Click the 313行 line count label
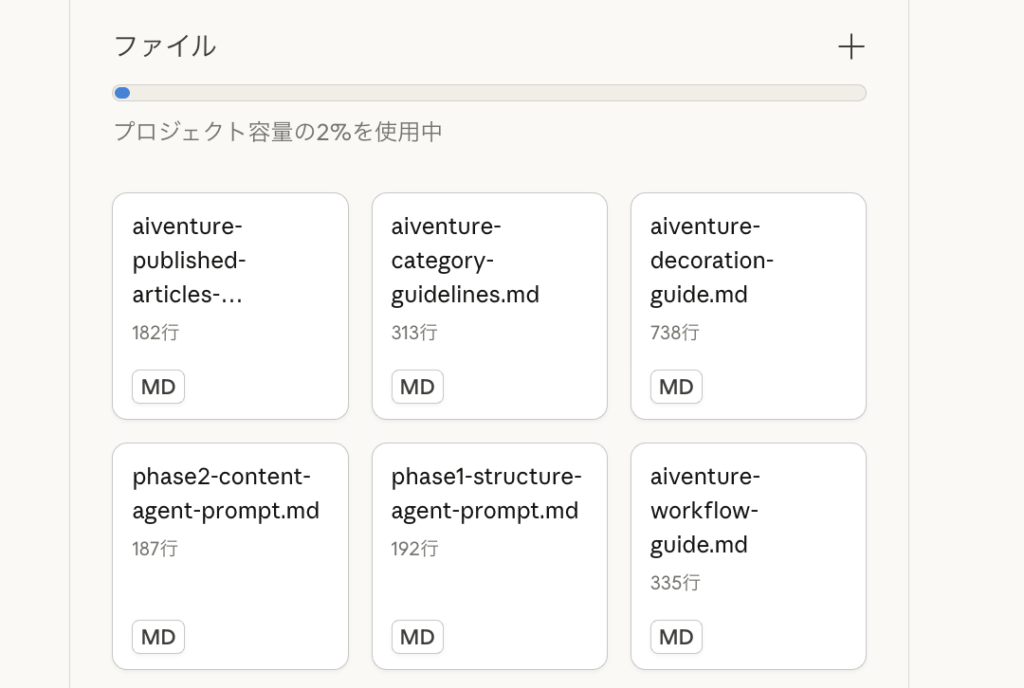The image size is (1024, 688). 413,332
